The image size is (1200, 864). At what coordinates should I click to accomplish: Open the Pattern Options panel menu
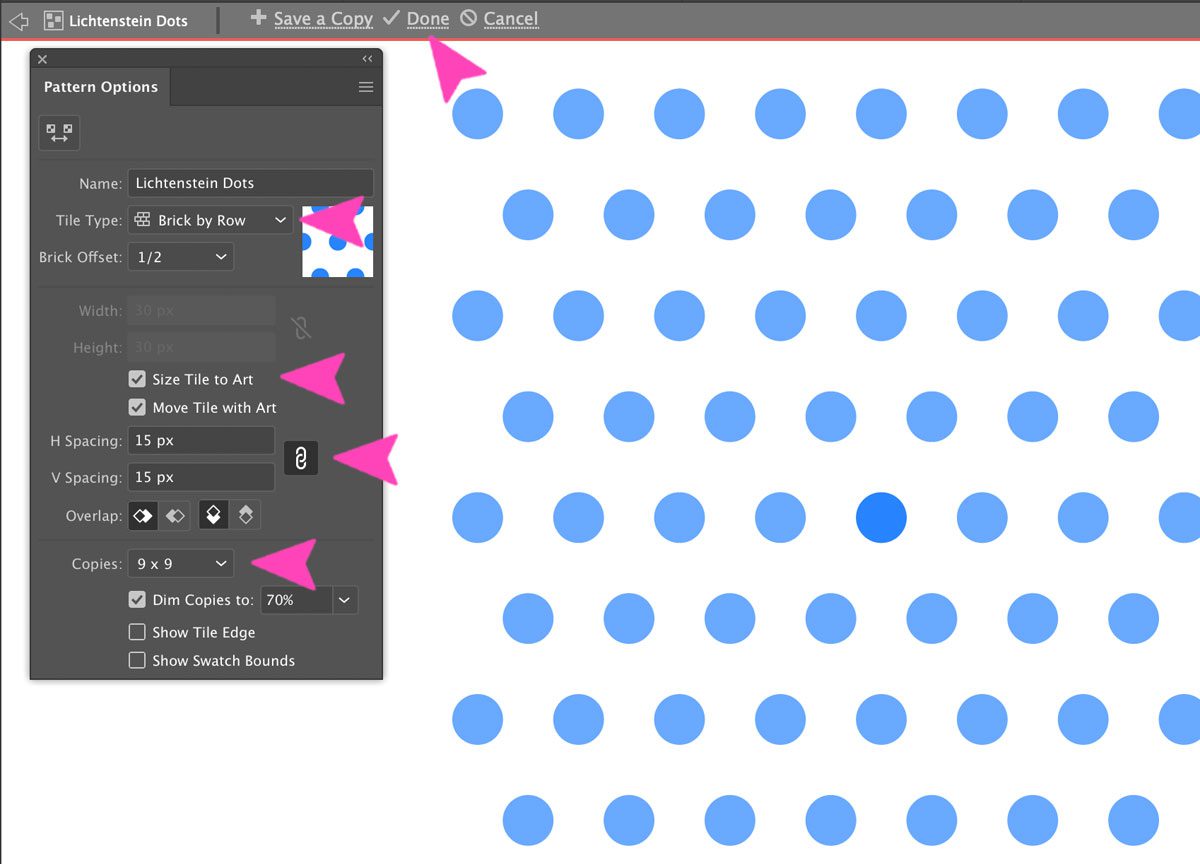click(366, 87)
